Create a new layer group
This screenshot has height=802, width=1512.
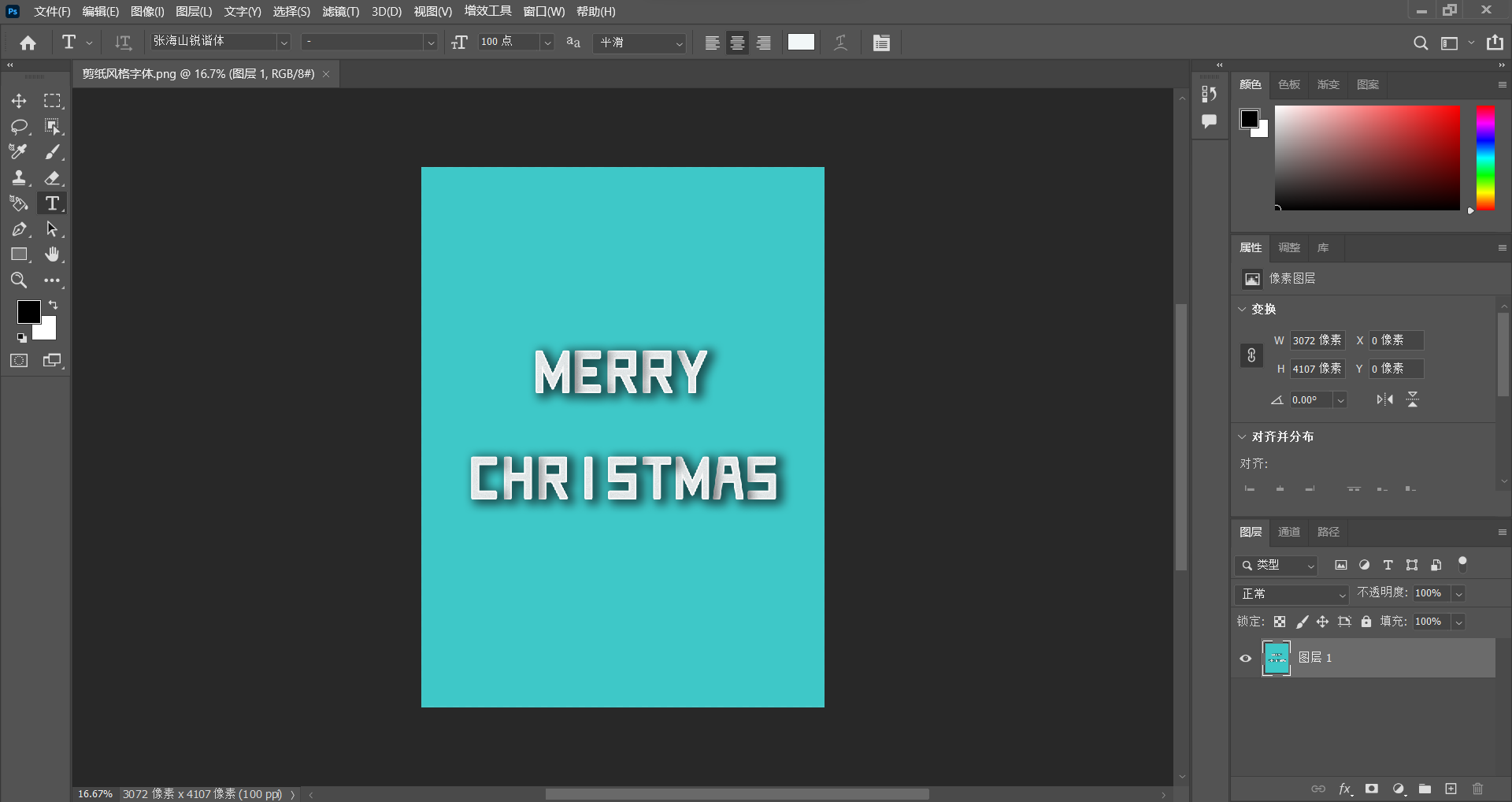(1425, 789)
